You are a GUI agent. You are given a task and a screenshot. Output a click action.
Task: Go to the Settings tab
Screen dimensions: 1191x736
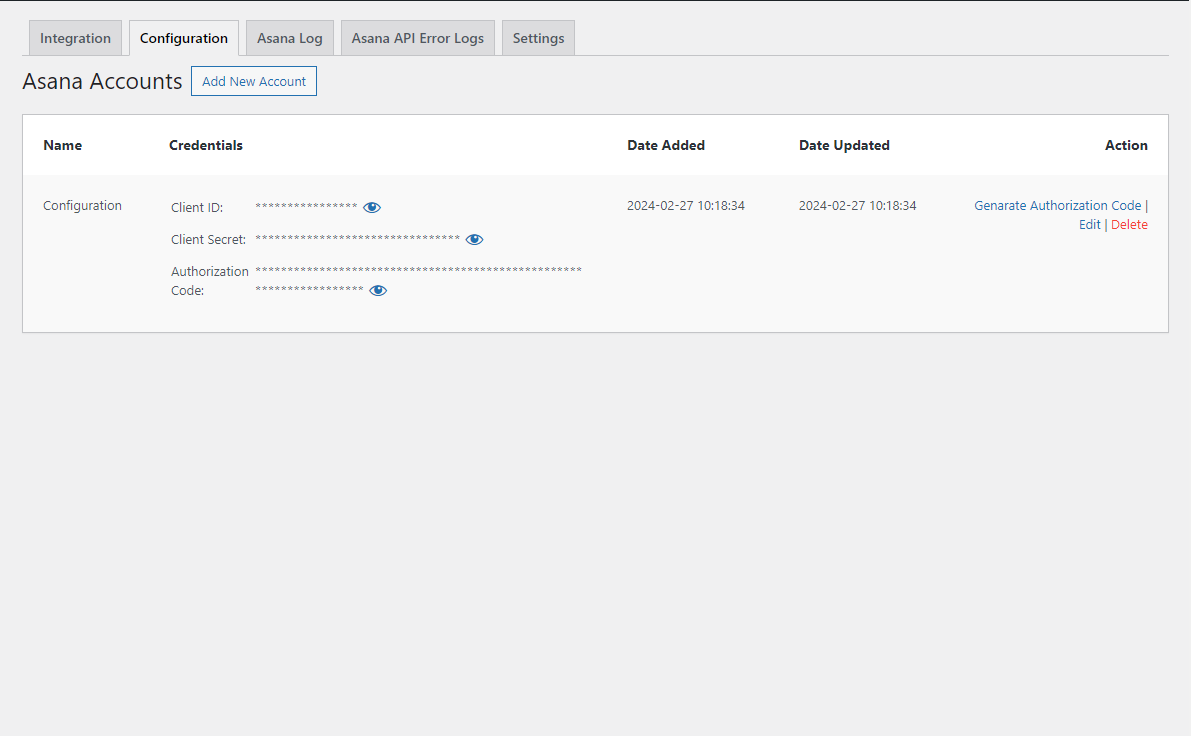point(539,38)
